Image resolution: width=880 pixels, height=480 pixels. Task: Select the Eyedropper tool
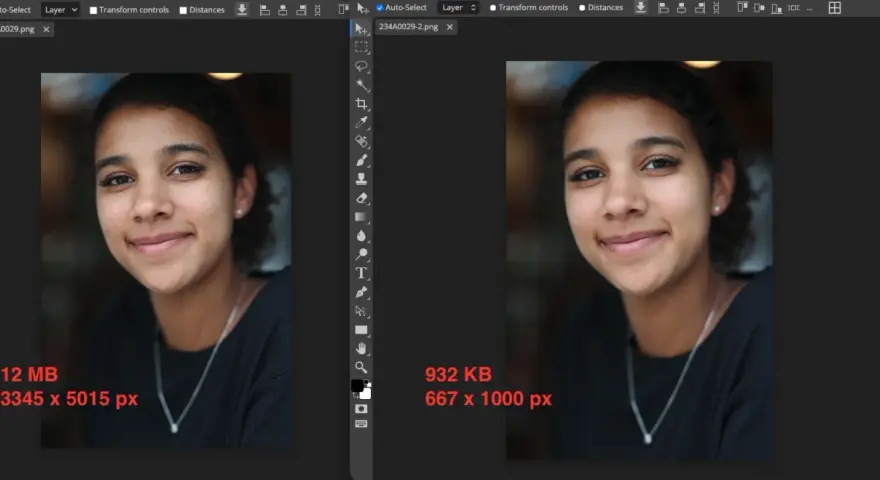pyautogui.click(x=361, y=122)
